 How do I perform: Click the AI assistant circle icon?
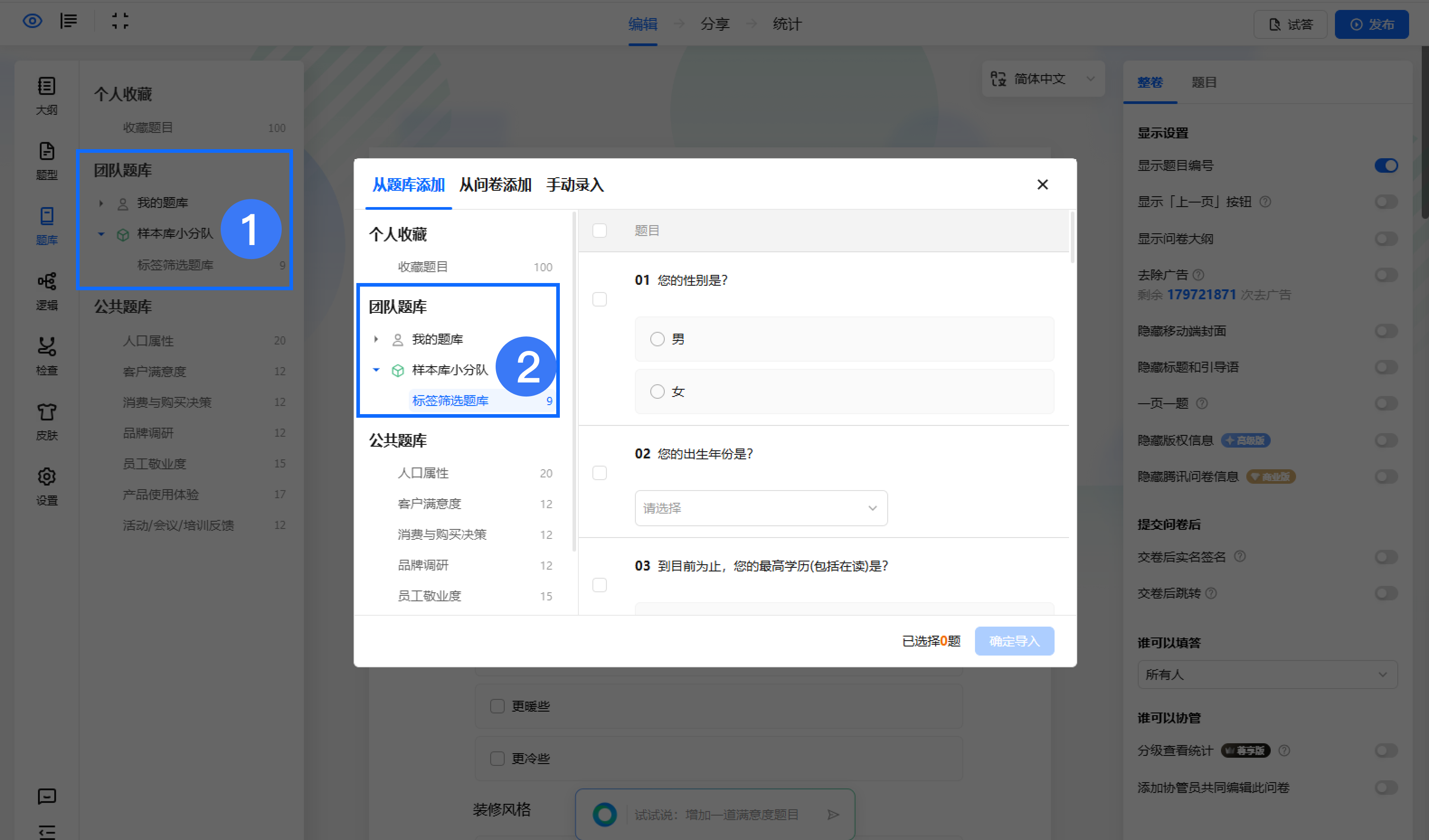tap(605, 815)
